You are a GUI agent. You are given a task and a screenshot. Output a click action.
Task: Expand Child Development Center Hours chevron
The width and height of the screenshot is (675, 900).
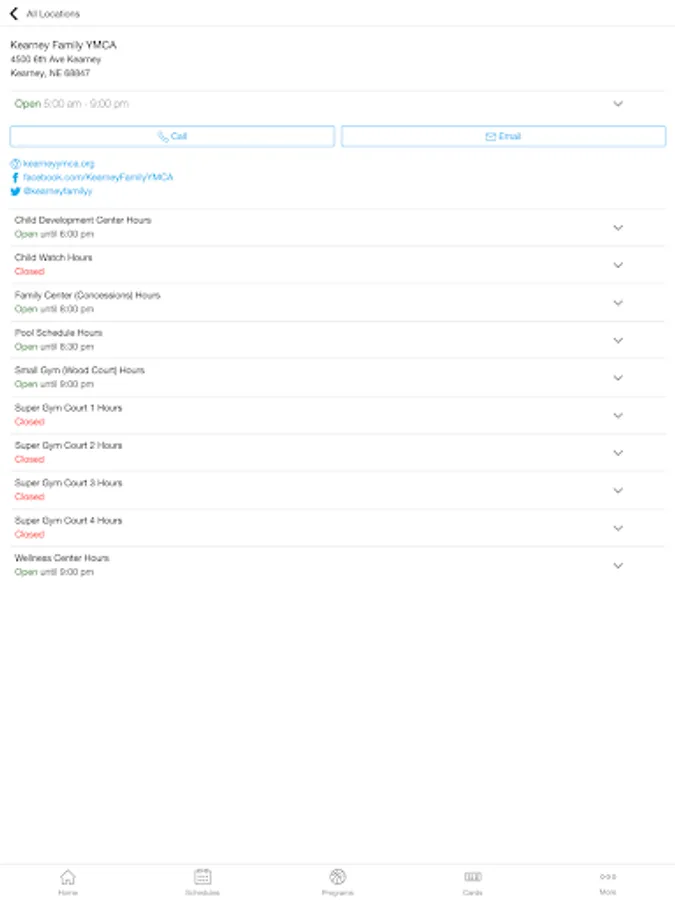click(x=618, y=228)
